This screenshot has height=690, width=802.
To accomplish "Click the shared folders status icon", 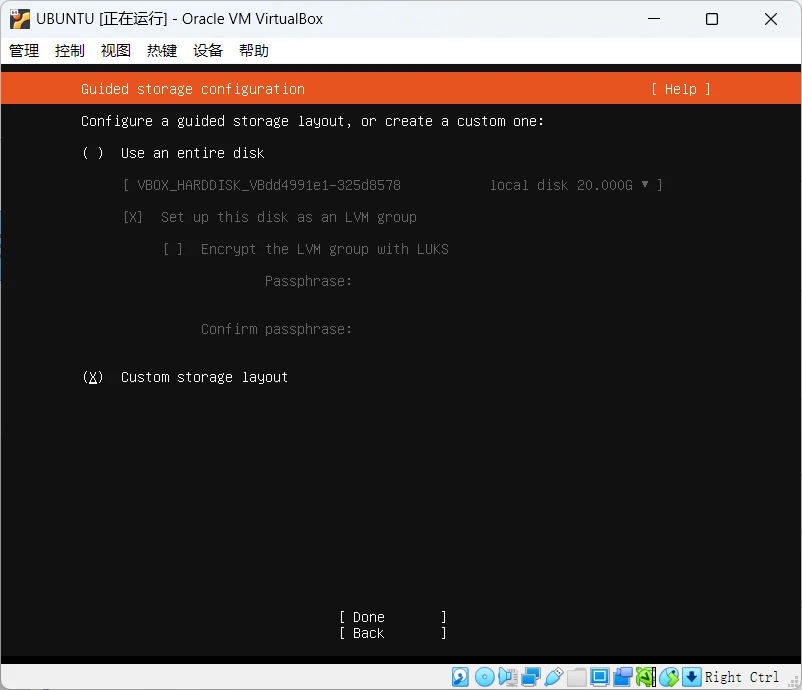I will coord(576,677).
